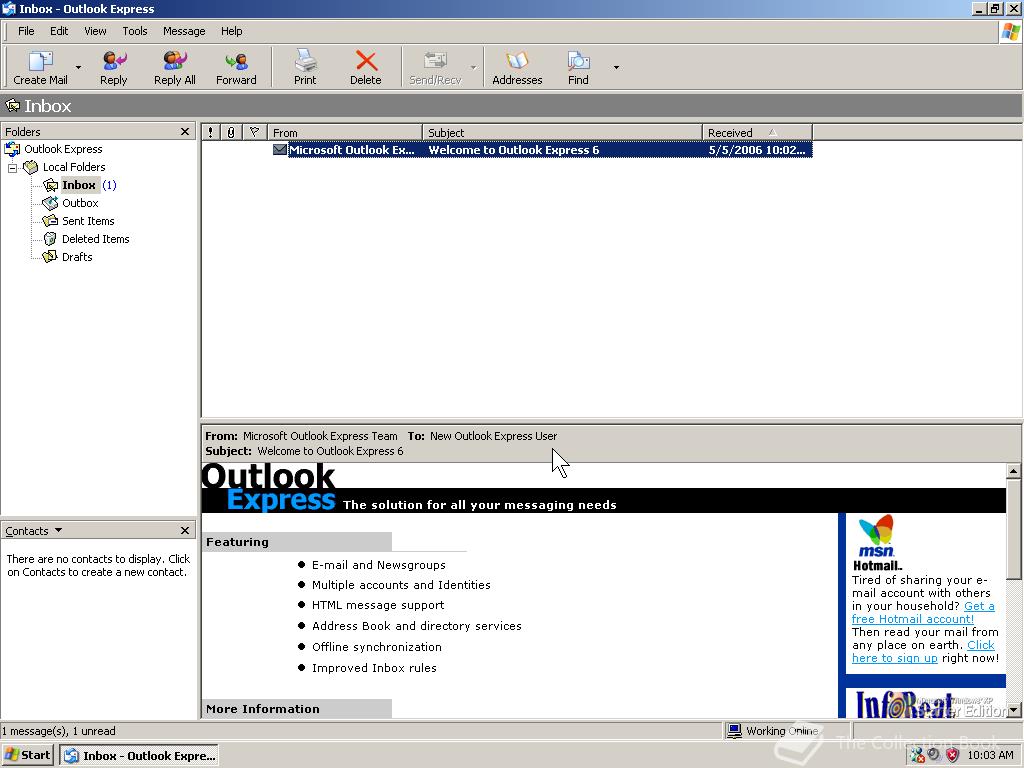The image size is (1024, 768).
Task: Sort by the Priority exclamation column
Action: point(210,133)
